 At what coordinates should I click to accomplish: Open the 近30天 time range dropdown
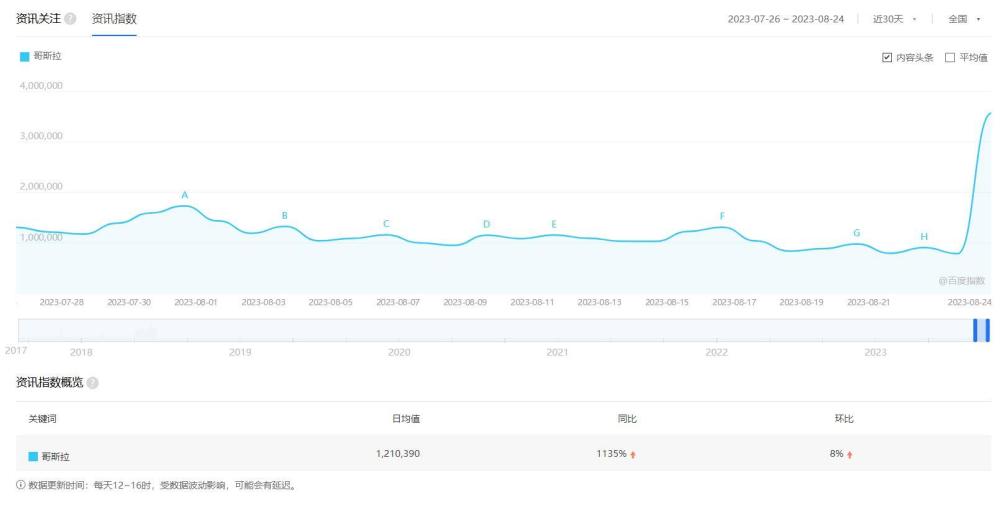895,19
